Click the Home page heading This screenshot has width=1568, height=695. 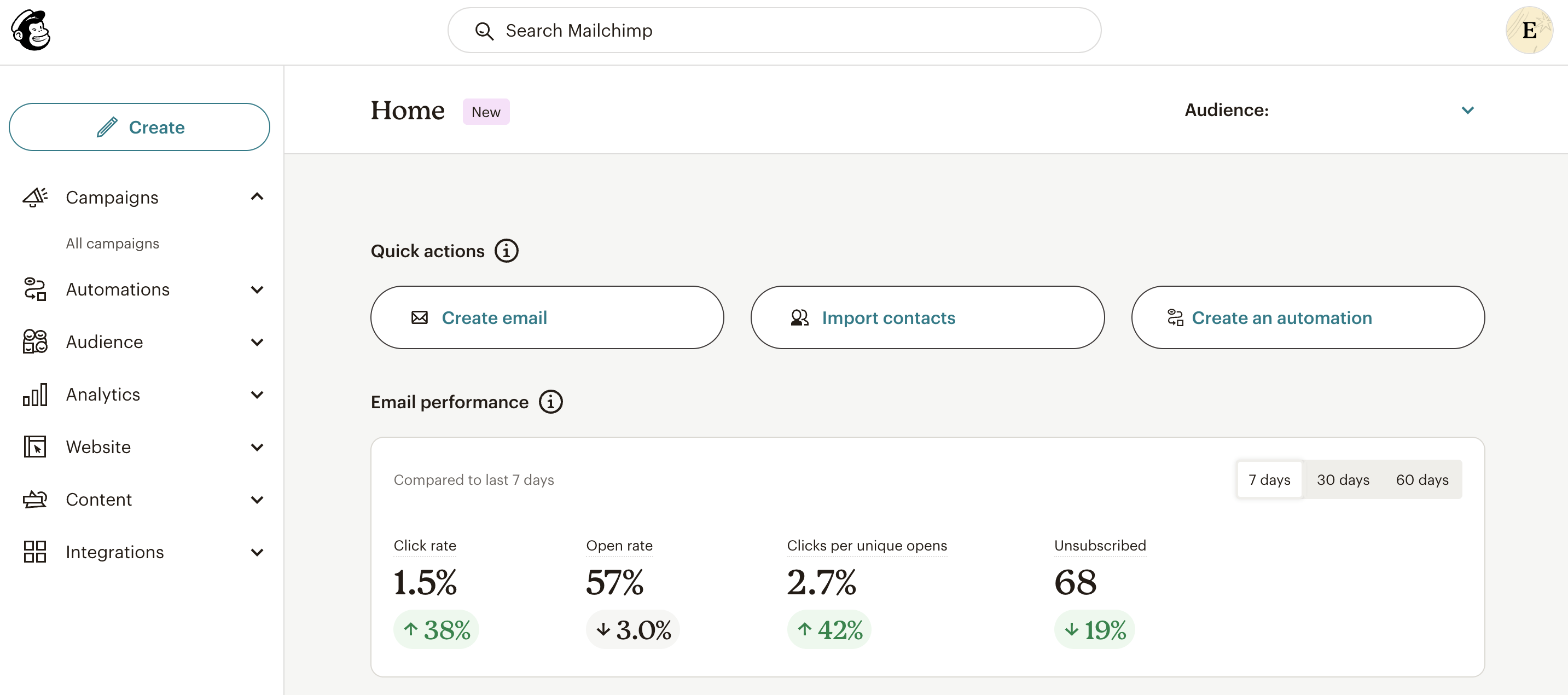pos(407,110)
